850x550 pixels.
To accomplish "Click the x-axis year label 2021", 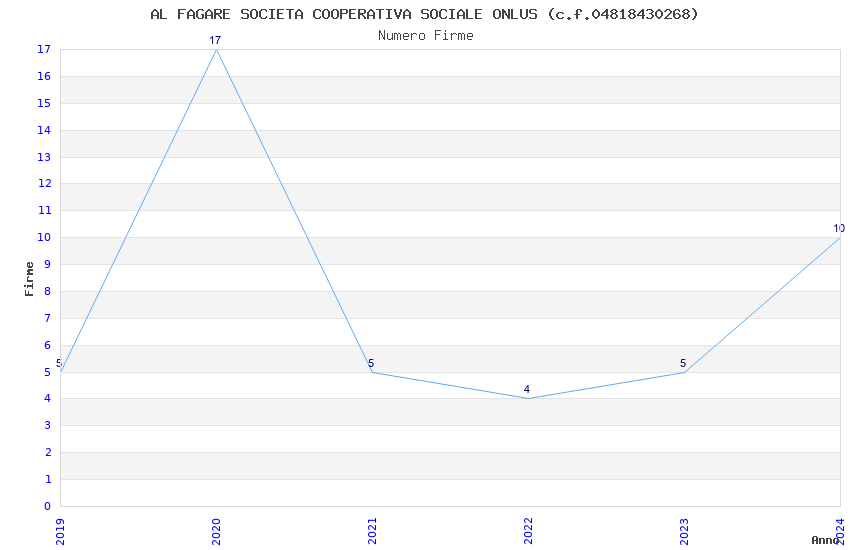I will (372, 532).
